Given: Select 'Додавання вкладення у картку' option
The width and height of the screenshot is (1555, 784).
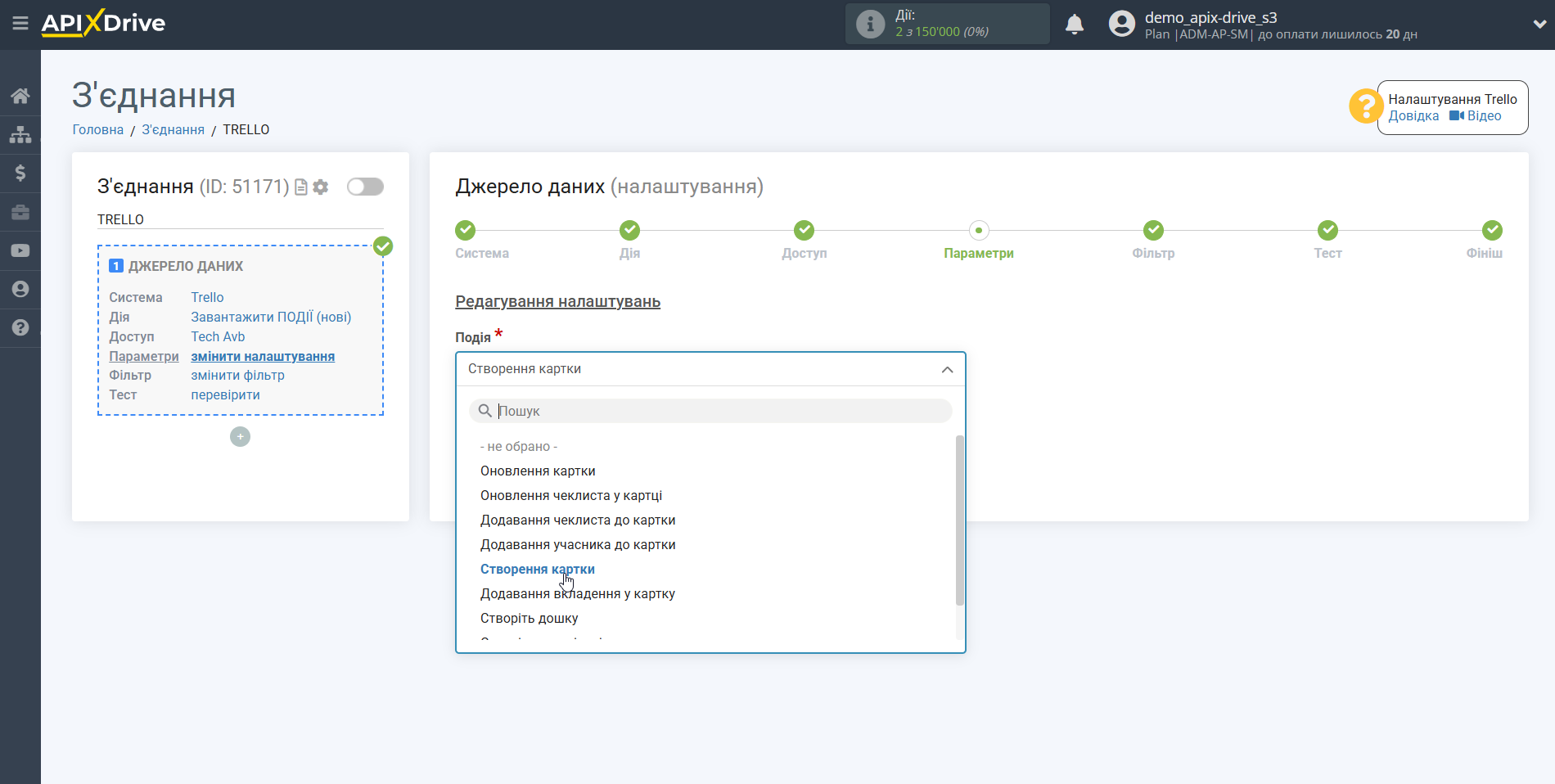Looking at the screenshot, I should tap(578, 594).
